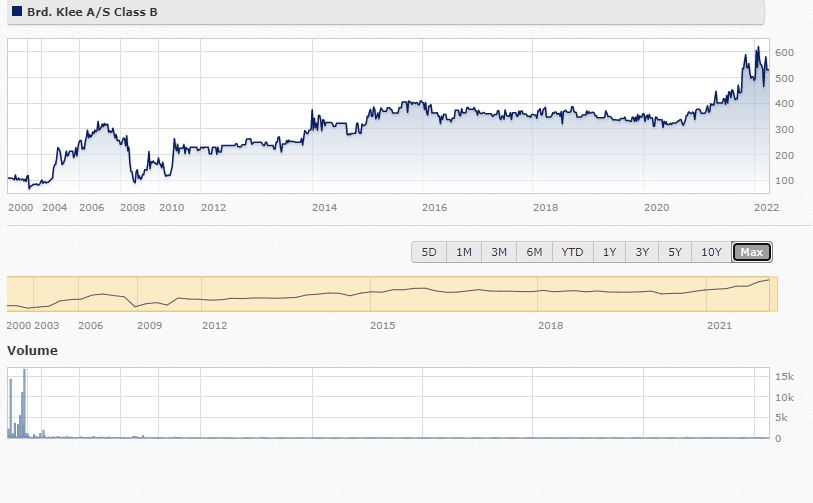Image resolution: width=813 pixels, height=503 pixels.
Task: Switch chart to 1M range
Action: (x=464, y=252)
